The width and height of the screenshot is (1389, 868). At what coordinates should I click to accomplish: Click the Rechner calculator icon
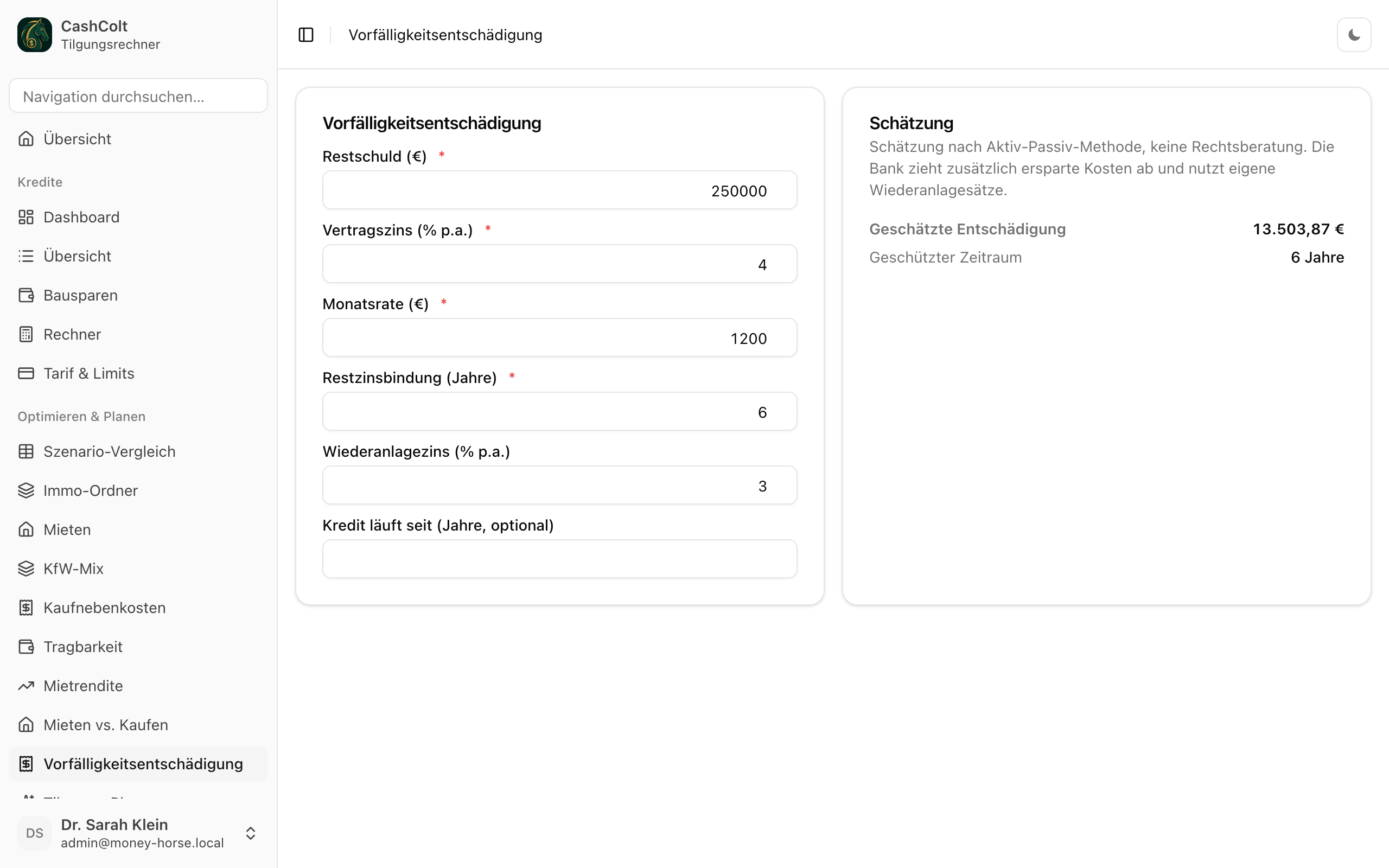point(26,334)
